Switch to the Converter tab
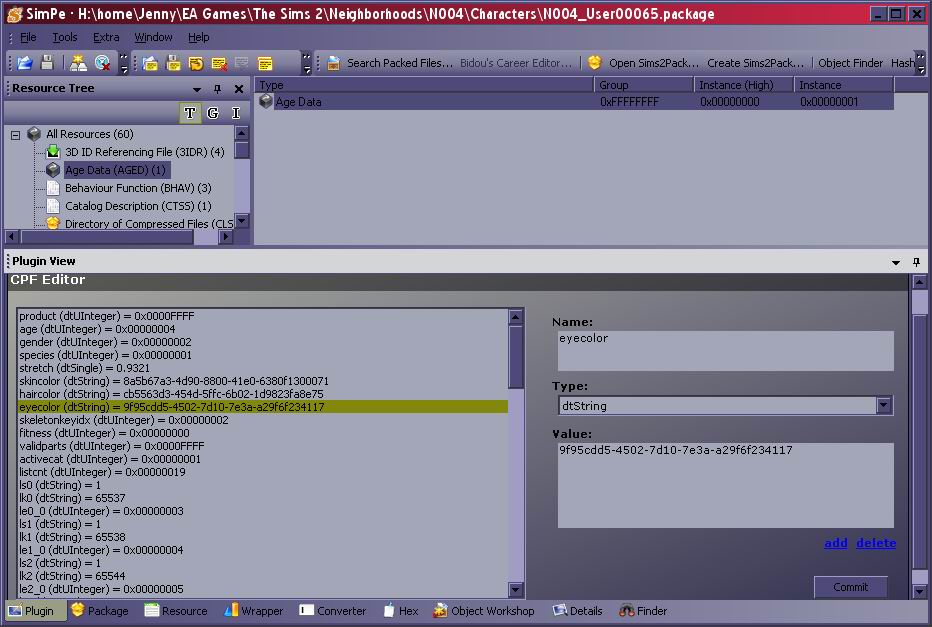 click(x=332, y=610)
